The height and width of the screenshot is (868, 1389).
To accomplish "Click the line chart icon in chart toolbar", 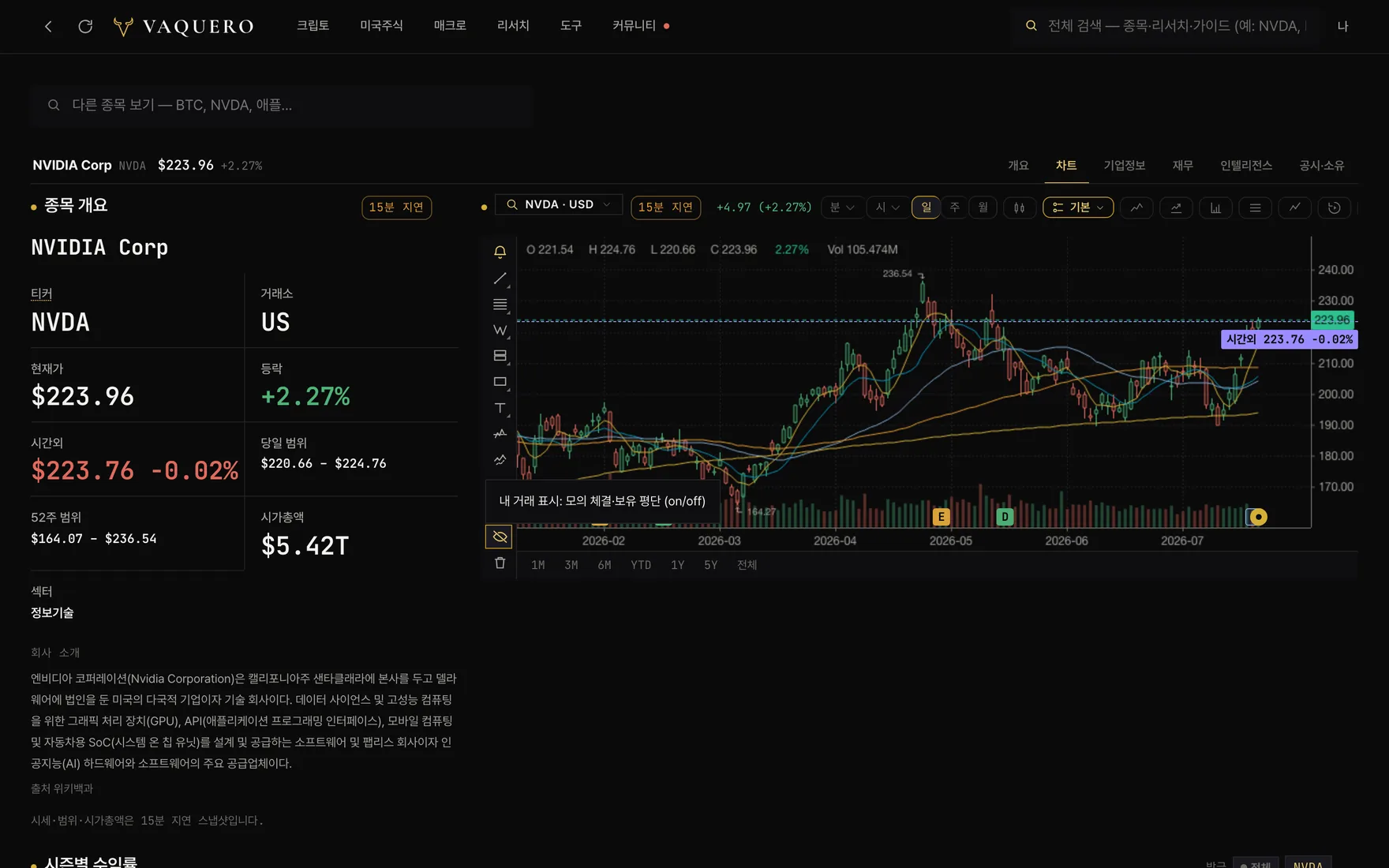I will click(x=1136, y=208).
